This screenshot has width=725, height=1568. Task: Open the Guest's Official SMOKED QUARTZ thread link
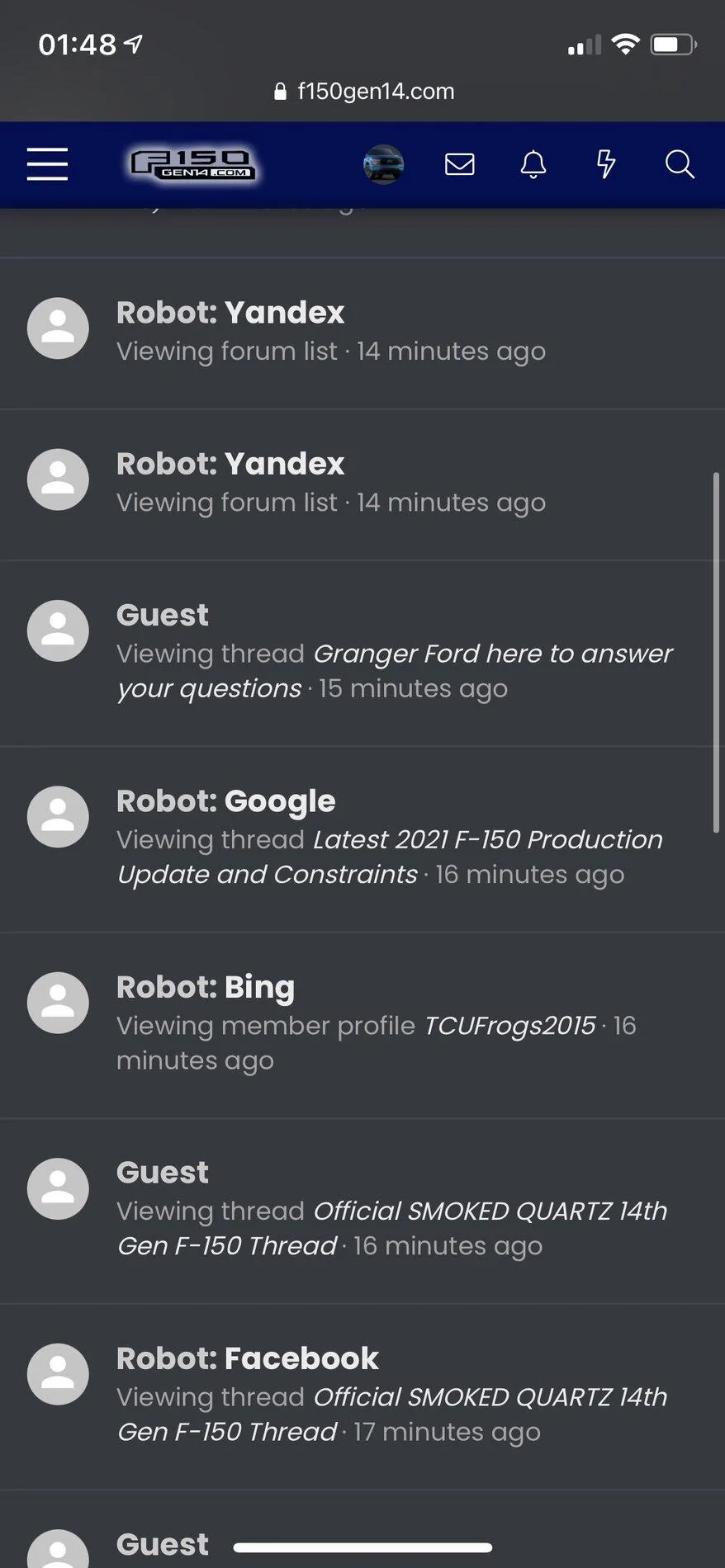click(x=489, y=1211)
